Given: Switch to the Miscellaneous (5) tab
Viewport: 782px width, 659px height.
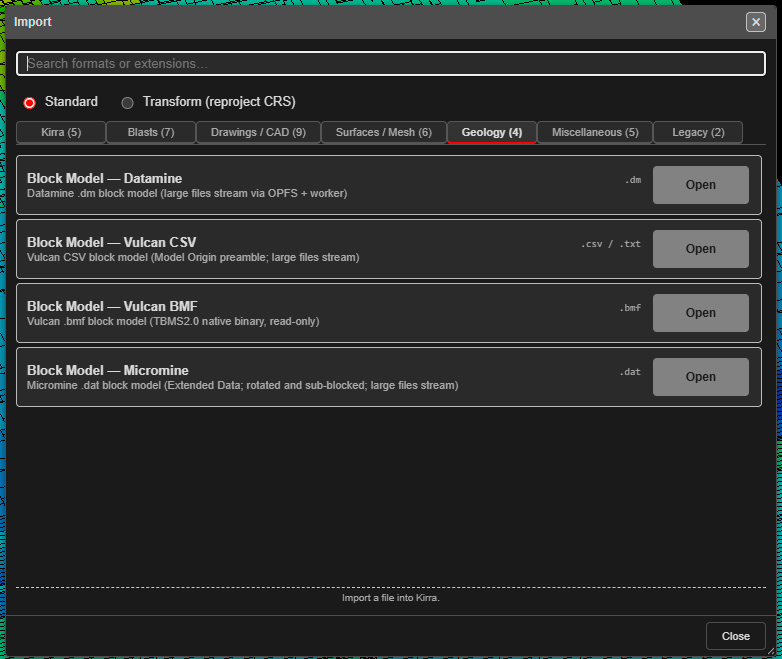Looking at the screenshot, I should pyautogui.click(x=595, y=132).
